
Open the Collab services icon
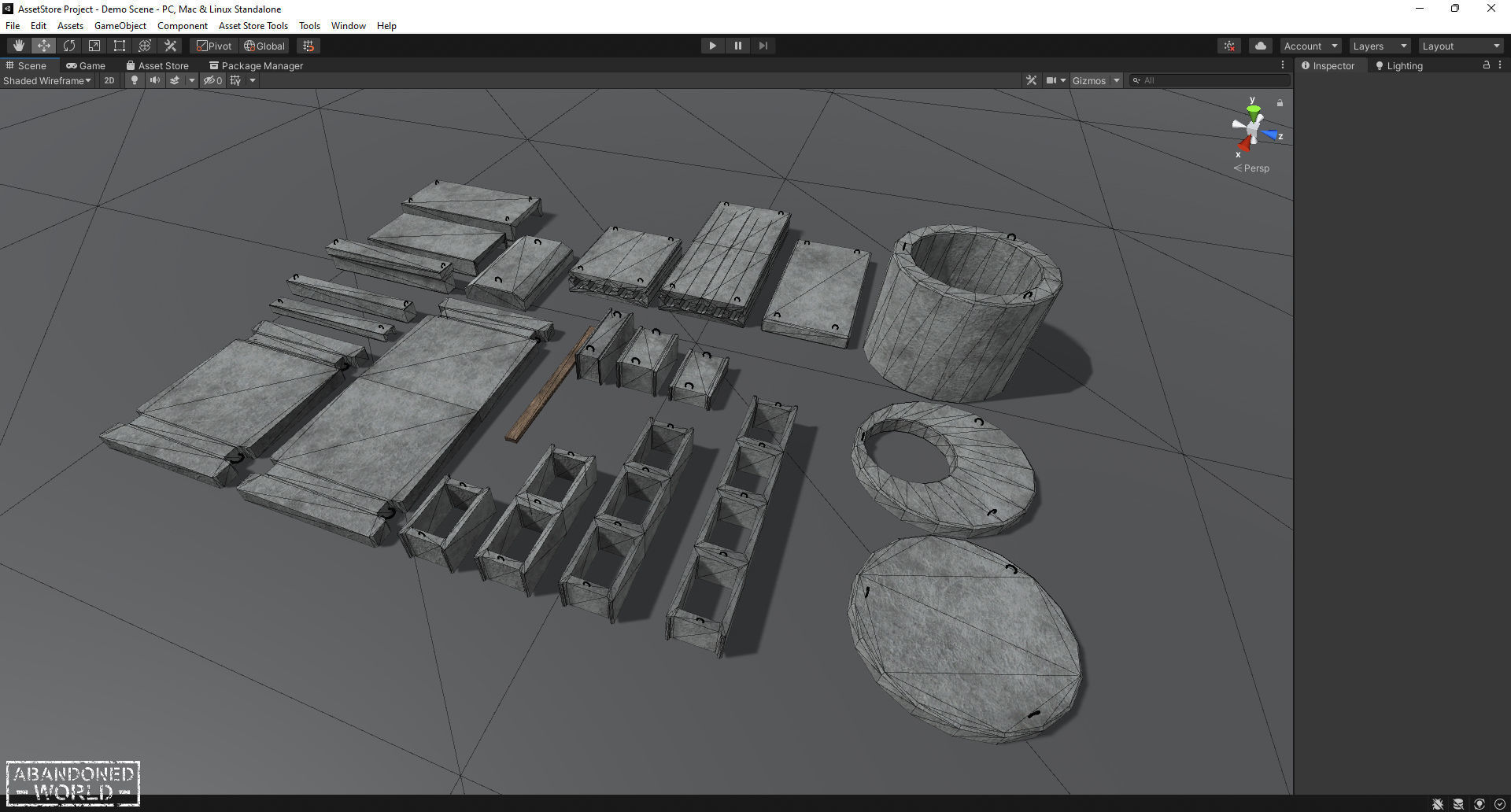click(1229, 46)
